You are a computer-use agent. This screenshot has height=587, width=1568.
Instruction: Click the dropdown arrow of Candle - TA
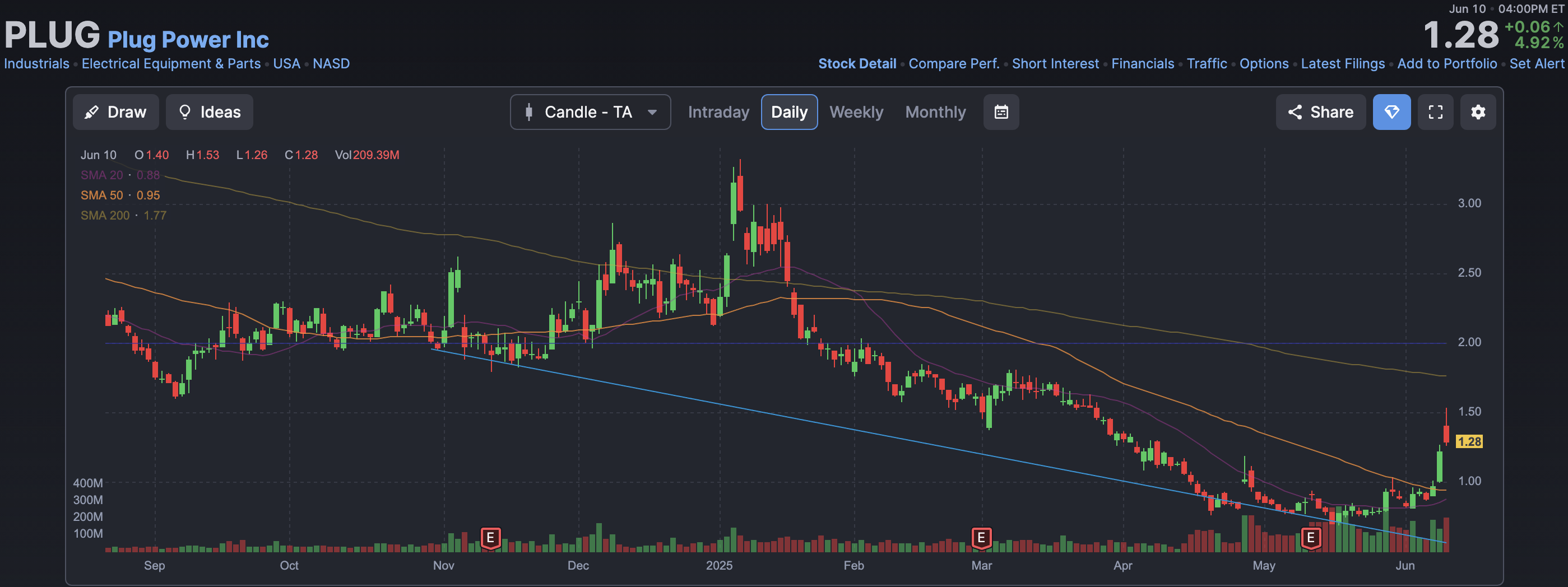tap(652, 112)
